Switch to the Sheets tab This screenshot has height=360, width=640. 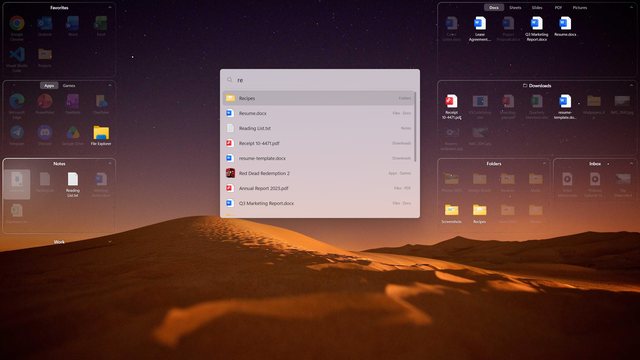click(x=515, y=8)
